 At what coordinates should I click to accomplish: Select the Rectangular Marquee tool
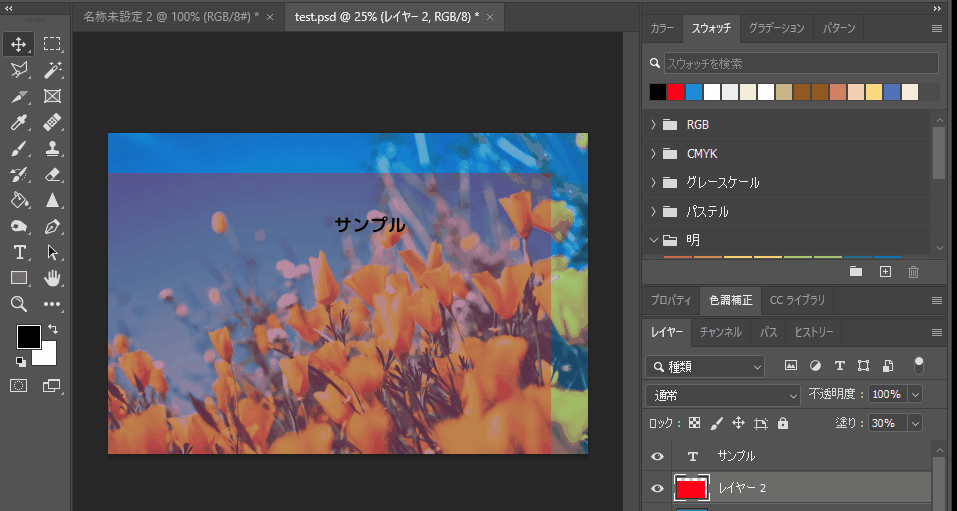(52, 44)
